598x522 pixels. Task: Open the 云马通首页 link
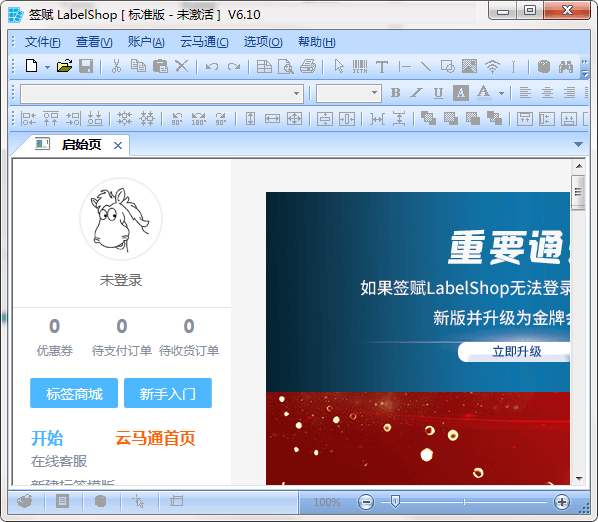[155, 438]
